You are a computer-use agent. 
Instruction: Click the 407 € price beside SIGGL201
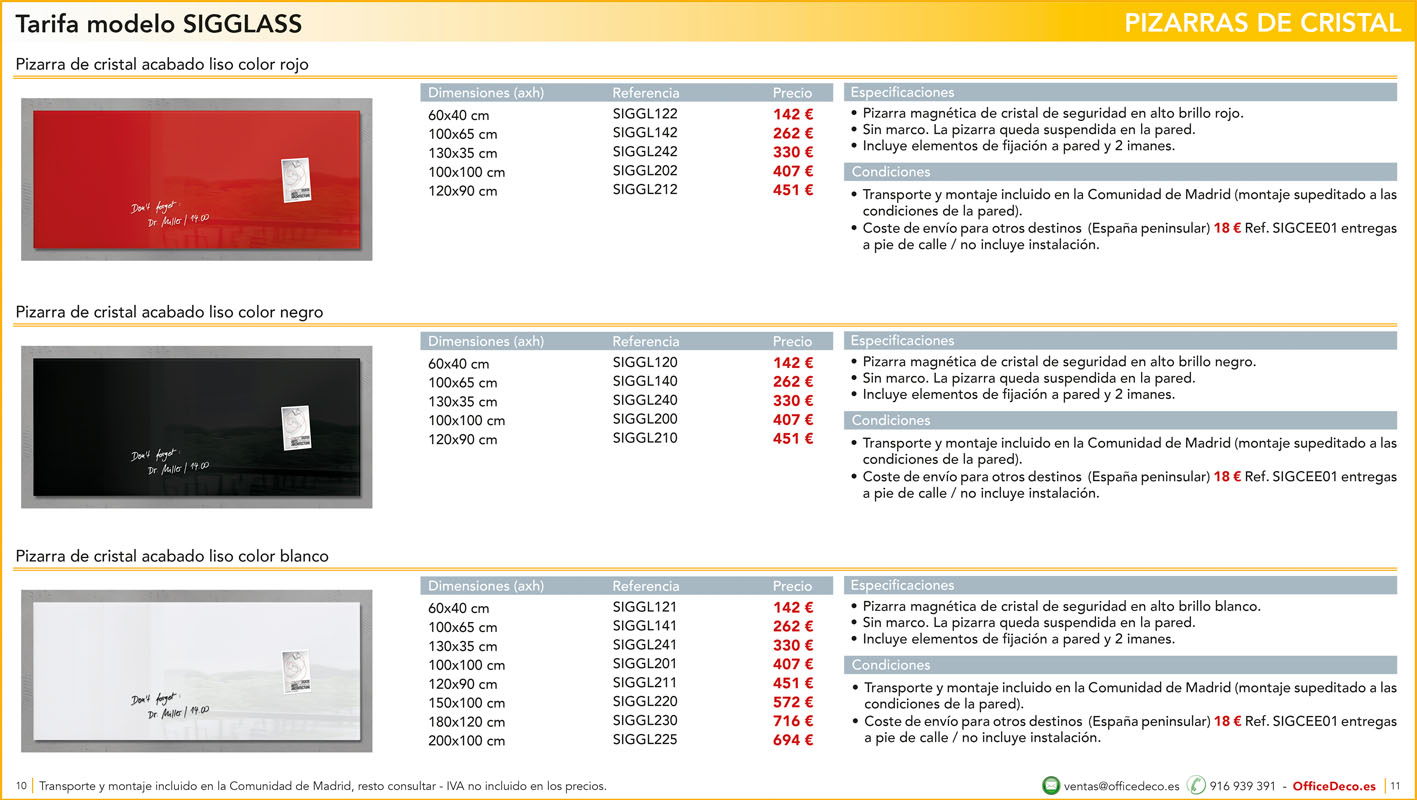(793, 664)
